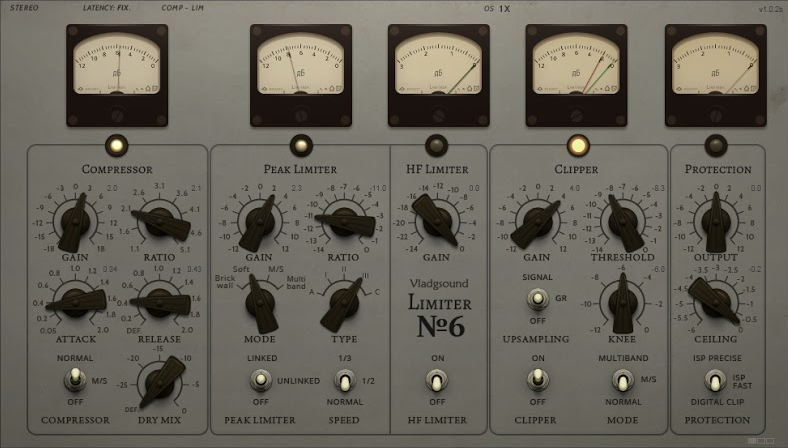The height and width of the screenshot is (448, 788).
Task: Click the Peak Limiter indicator lamp
Action: (x=301, y=146)
